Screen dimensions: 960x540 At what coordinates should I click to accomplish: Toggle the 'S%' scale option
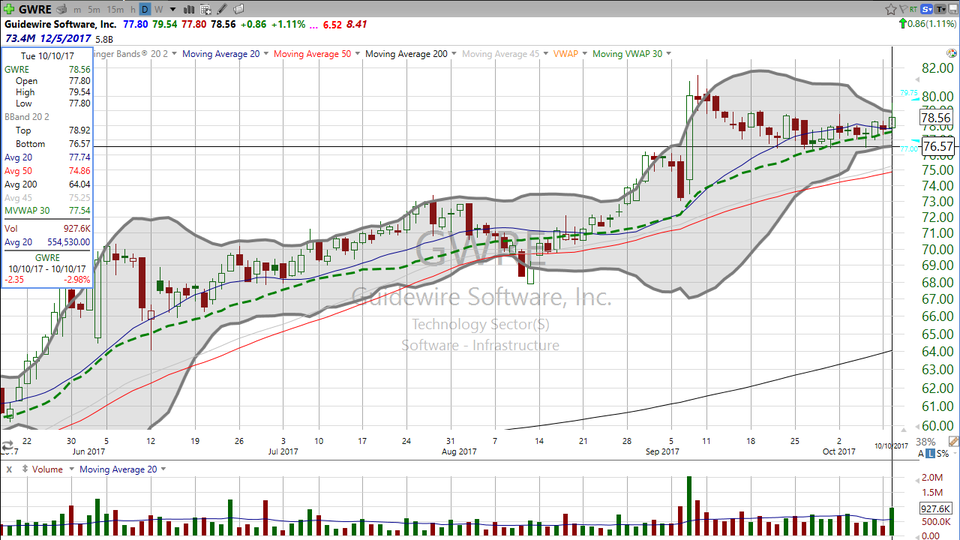943,454
